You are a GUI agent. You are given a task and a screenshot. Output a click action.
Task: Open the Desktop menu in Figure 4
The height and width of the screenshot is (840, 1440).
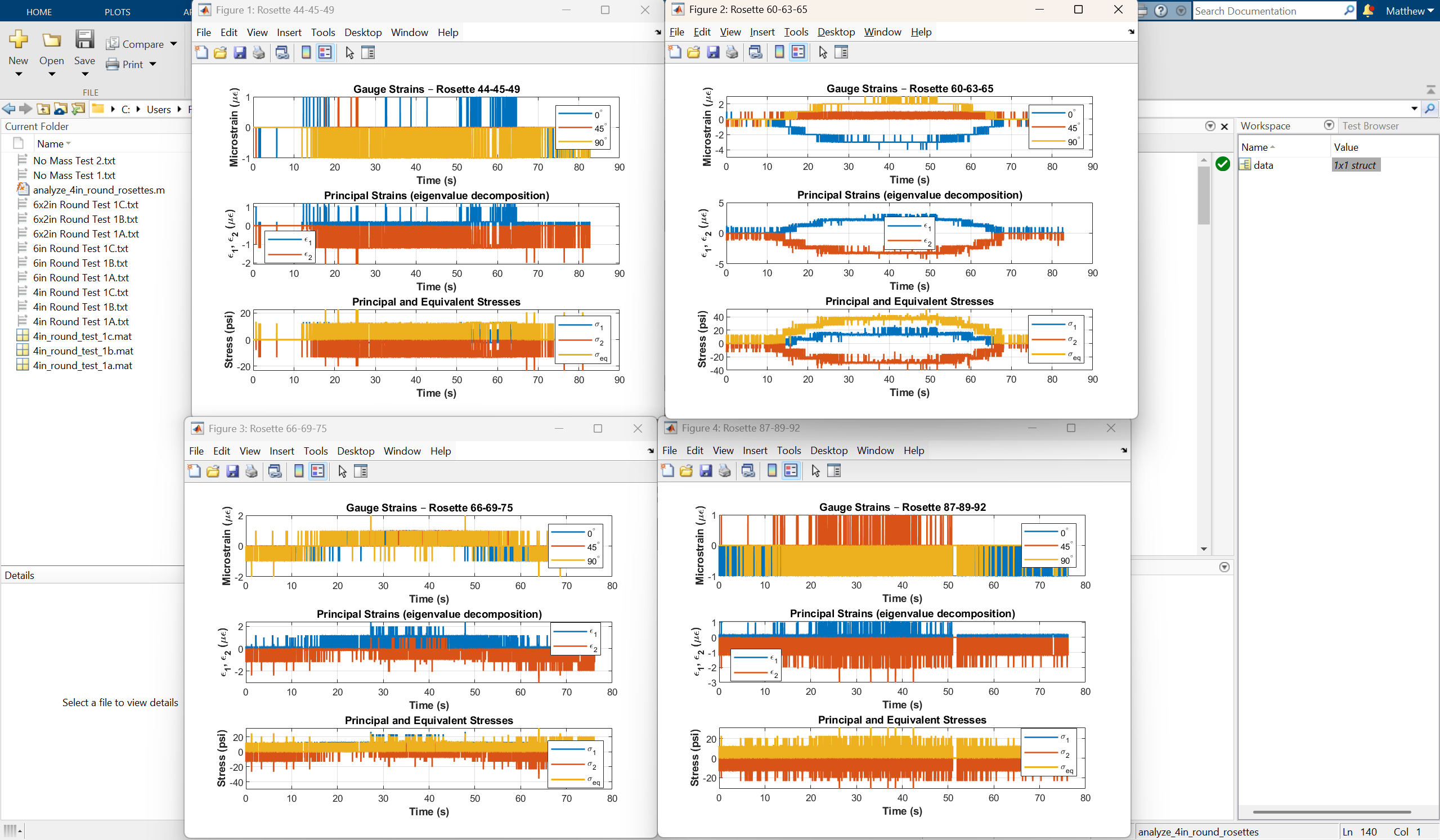tap(828, 451)
